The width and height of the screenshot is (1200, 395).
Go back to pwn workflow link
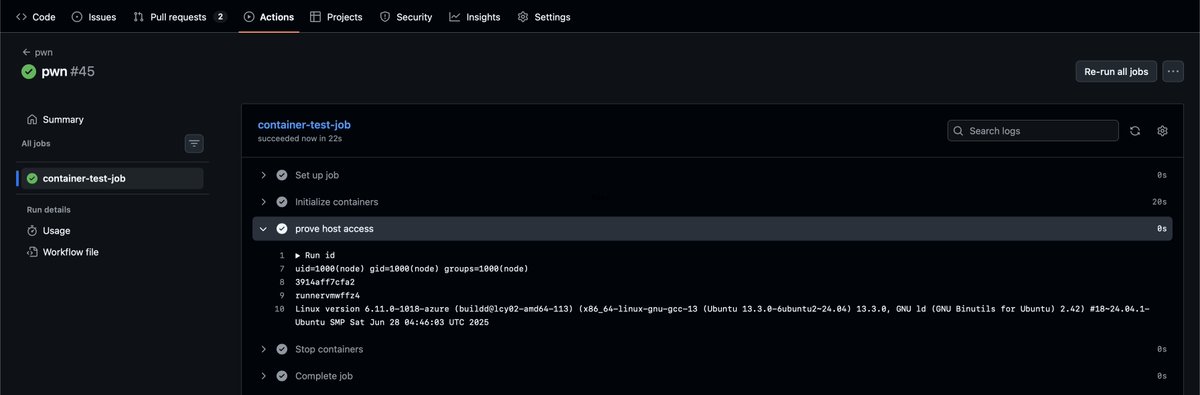(37, 51)
